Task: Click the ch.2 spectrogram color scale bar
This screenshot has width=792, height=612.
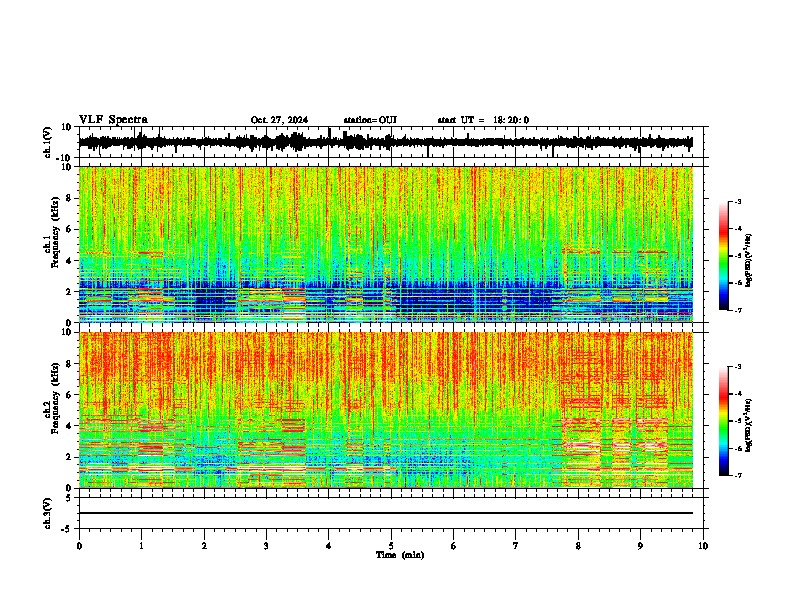Action: point(723,421)
